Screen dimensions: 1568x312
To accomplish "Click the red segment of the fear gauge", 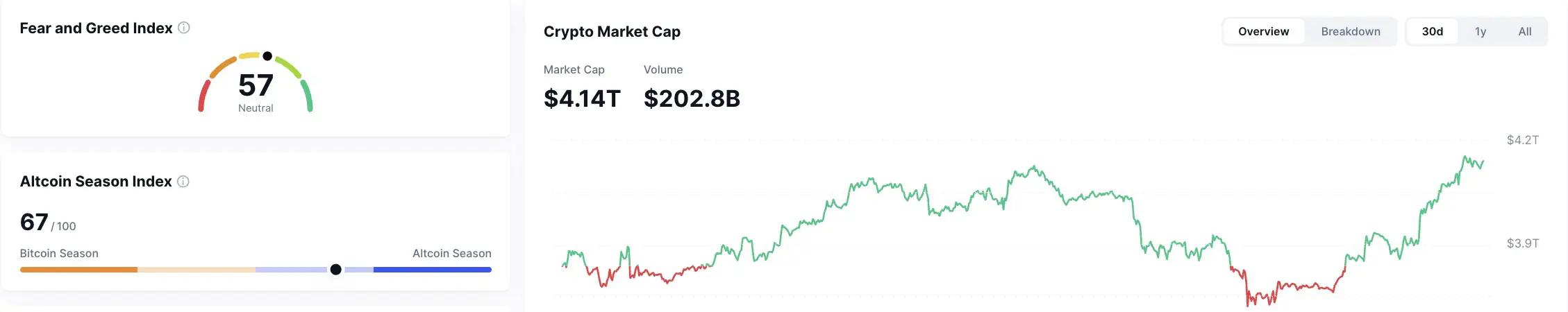I will click(x=203, y=95).
